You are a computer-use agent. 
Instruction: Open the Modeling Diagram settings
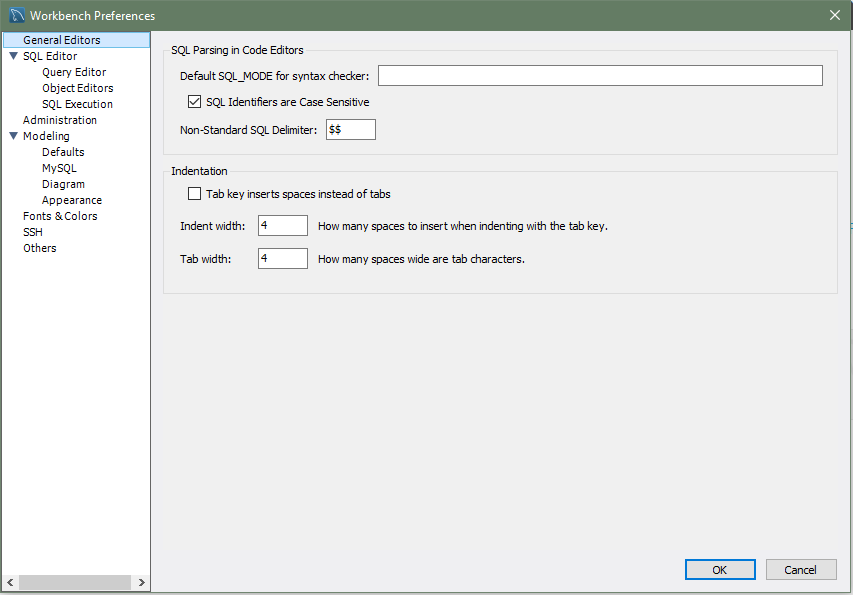(63, 184)
